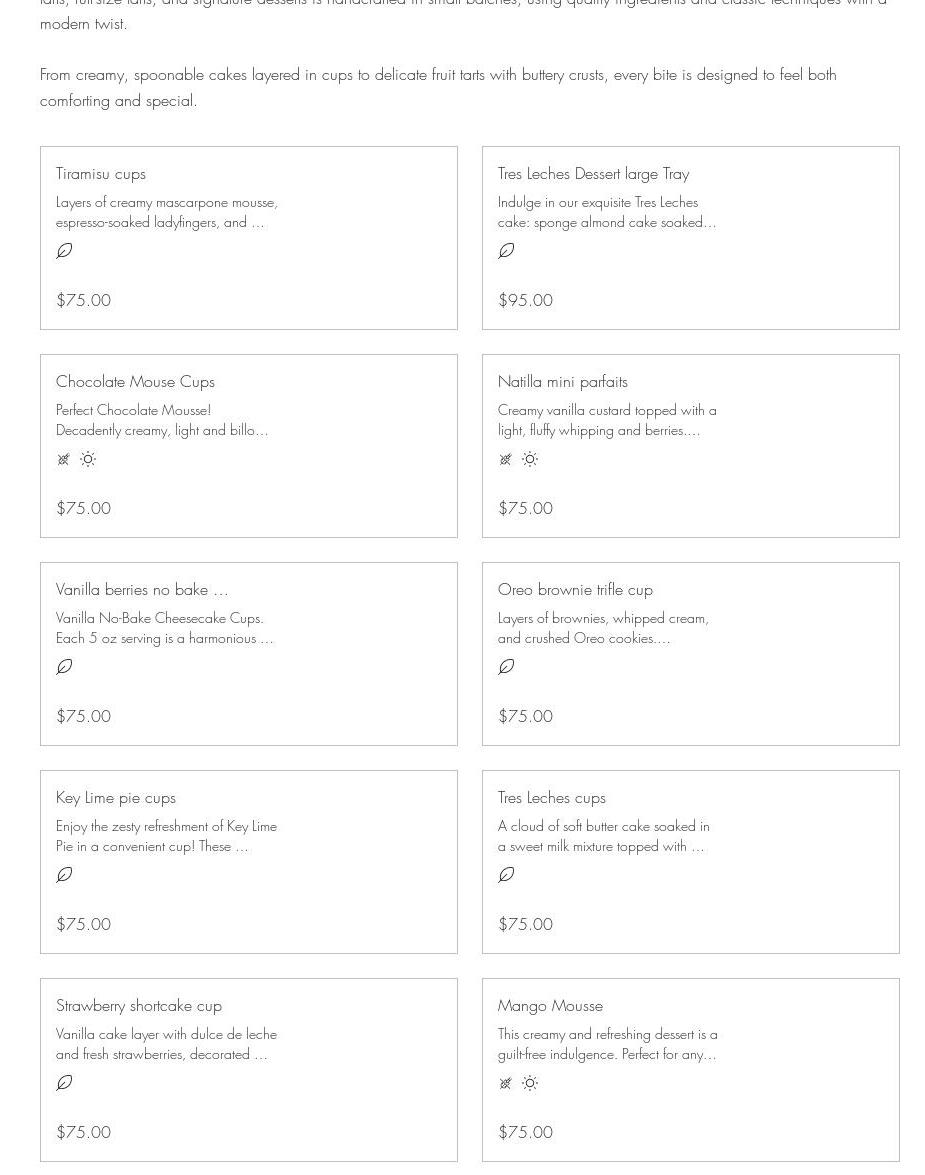Click the sun icon on Mango Mousse
The height and width of the screenshot is (1175, 925).
point(530,1083)
